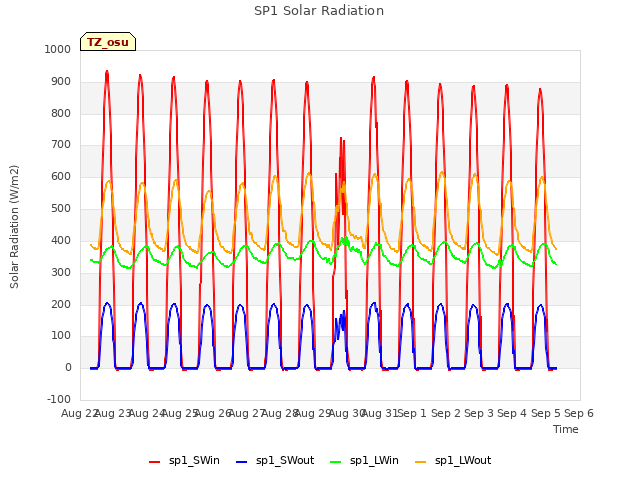Select the 200 y-axis tick label
The height and width of the screenshot is (480, 640).
61,304
